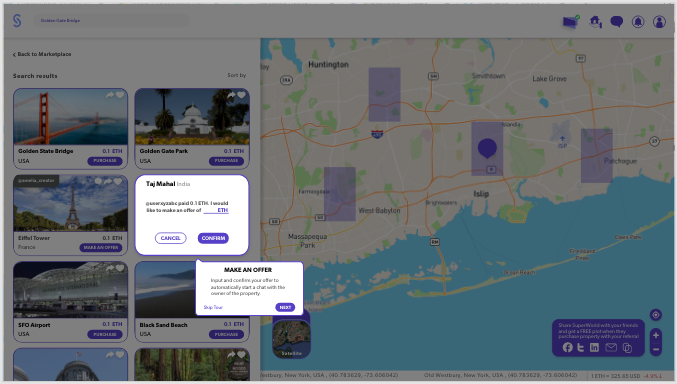Click the Black Sand Beach title

tap(163, 325)
